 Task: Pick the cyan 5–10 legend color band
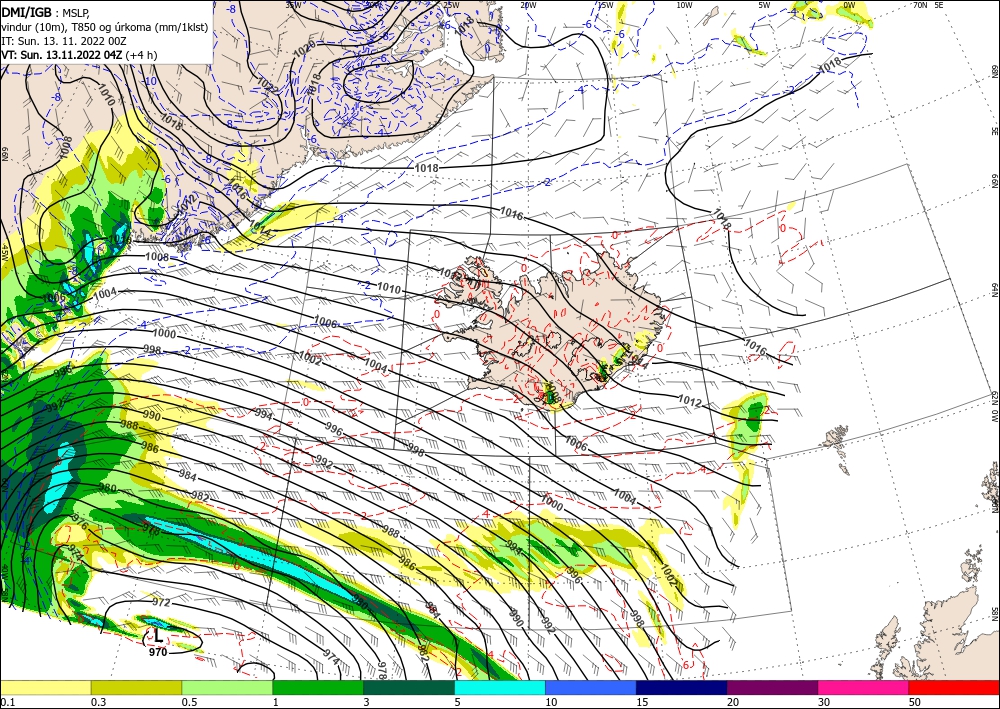pyautogui.click(x=500, y=687)
